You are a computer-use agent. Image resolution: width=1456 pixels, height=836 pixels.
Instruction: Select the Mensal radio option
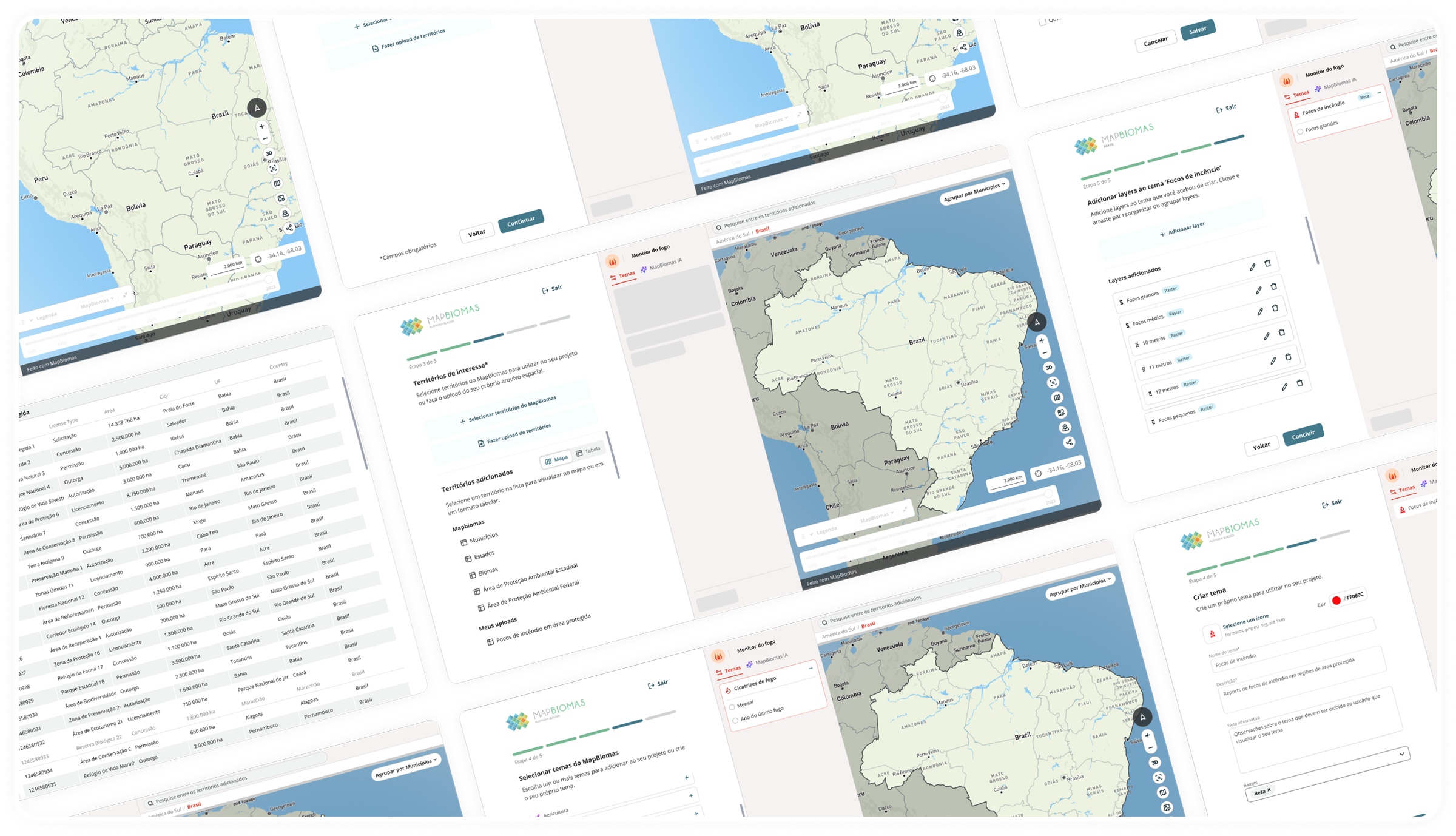click(x=732, y=707)
